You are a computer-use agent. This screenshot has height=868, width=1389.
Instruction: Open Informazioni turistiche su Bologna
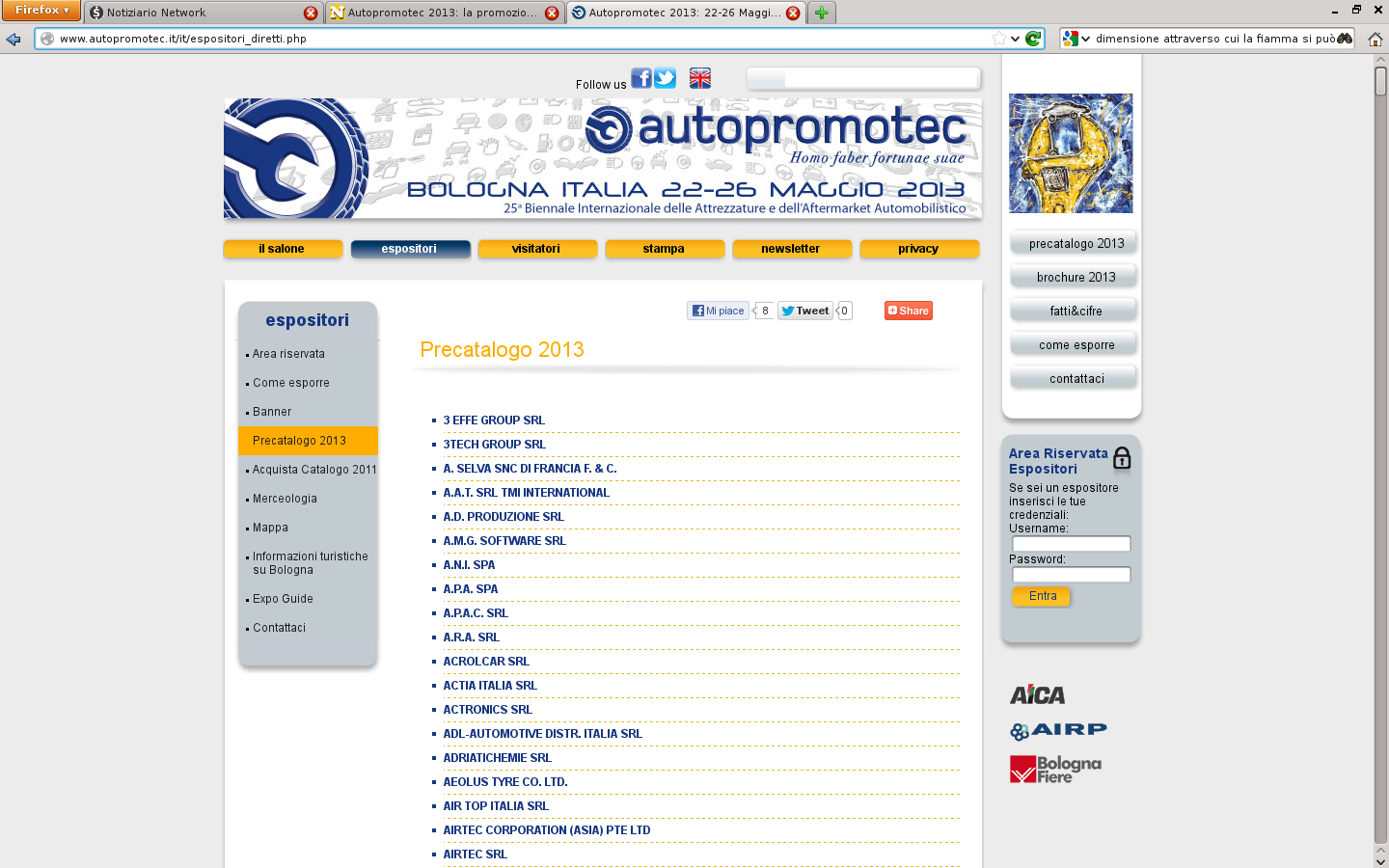click(310, 563)
